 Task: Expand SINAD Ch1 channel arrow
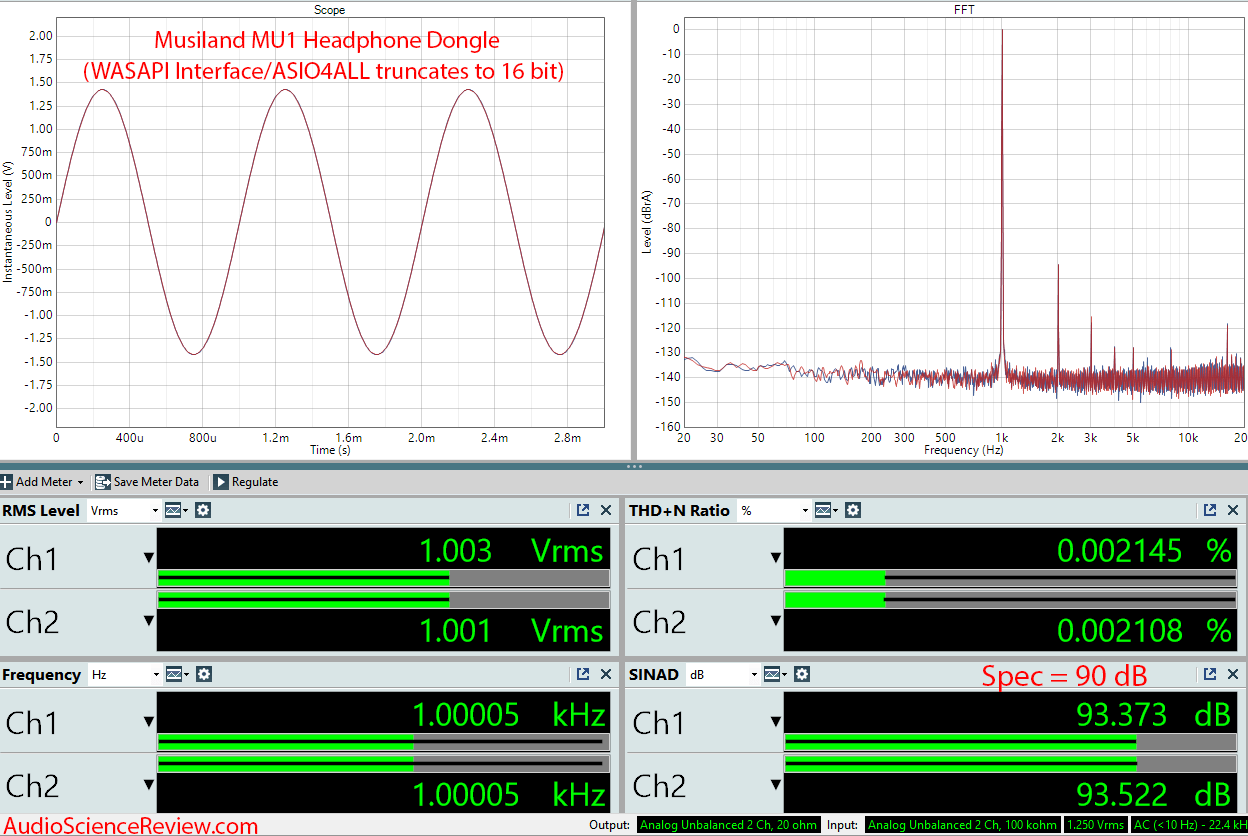(776, 722)
